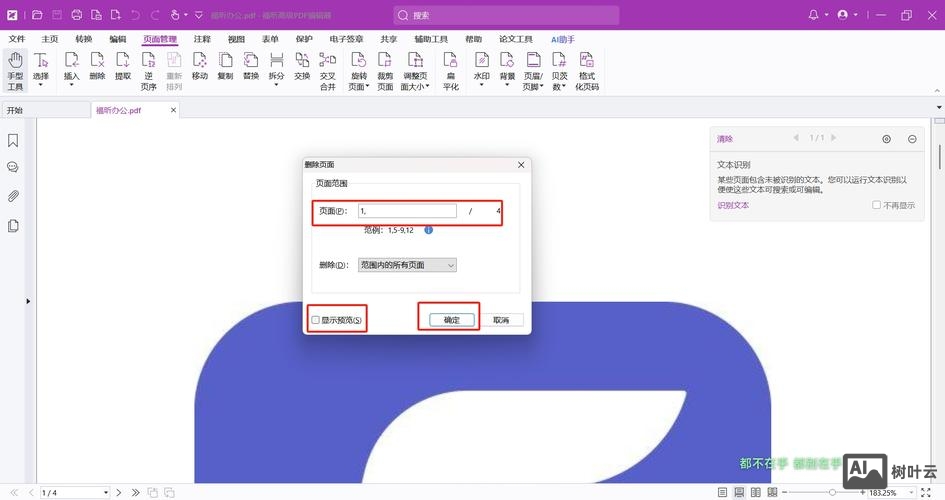Click the info icon beside the range example
This screenshot has height=500, width=945.
(429, 230)
